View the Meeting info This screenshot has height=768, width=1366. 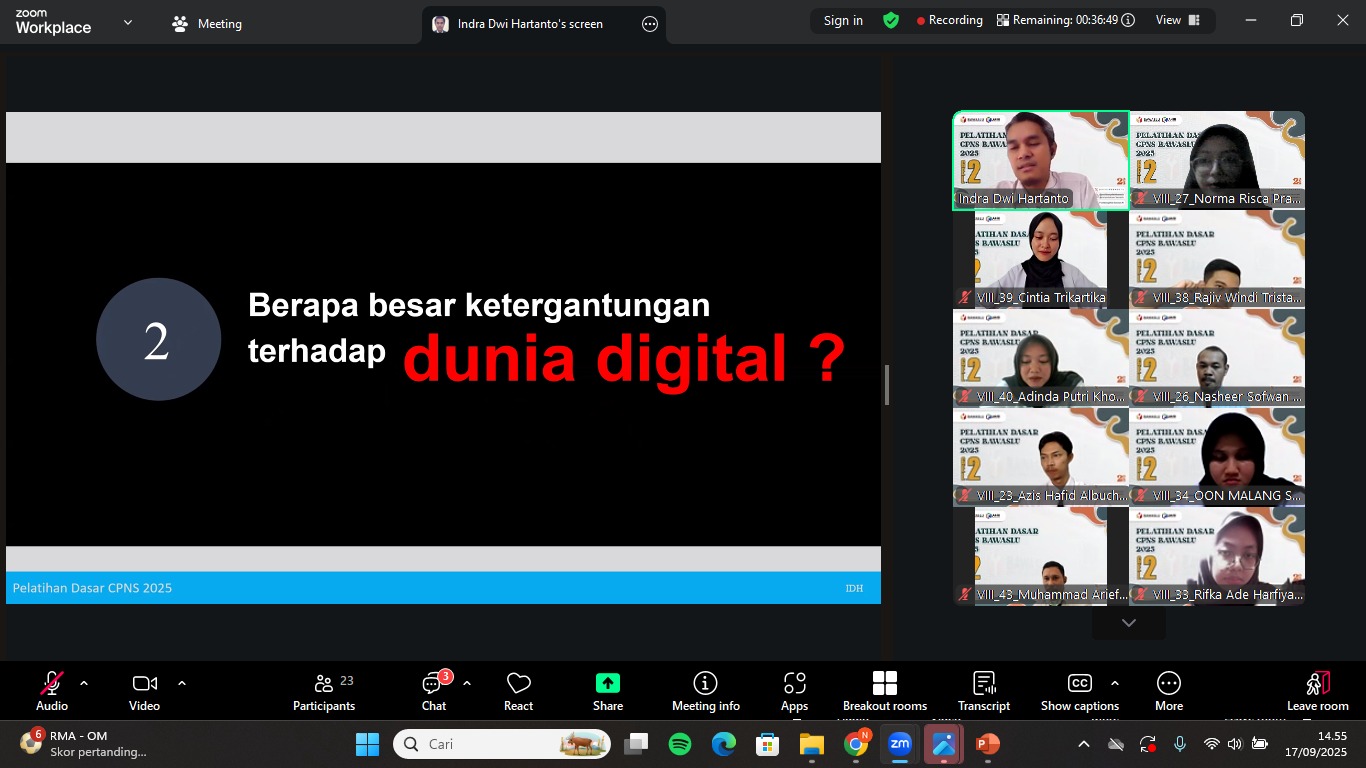[x=705, y=690]
